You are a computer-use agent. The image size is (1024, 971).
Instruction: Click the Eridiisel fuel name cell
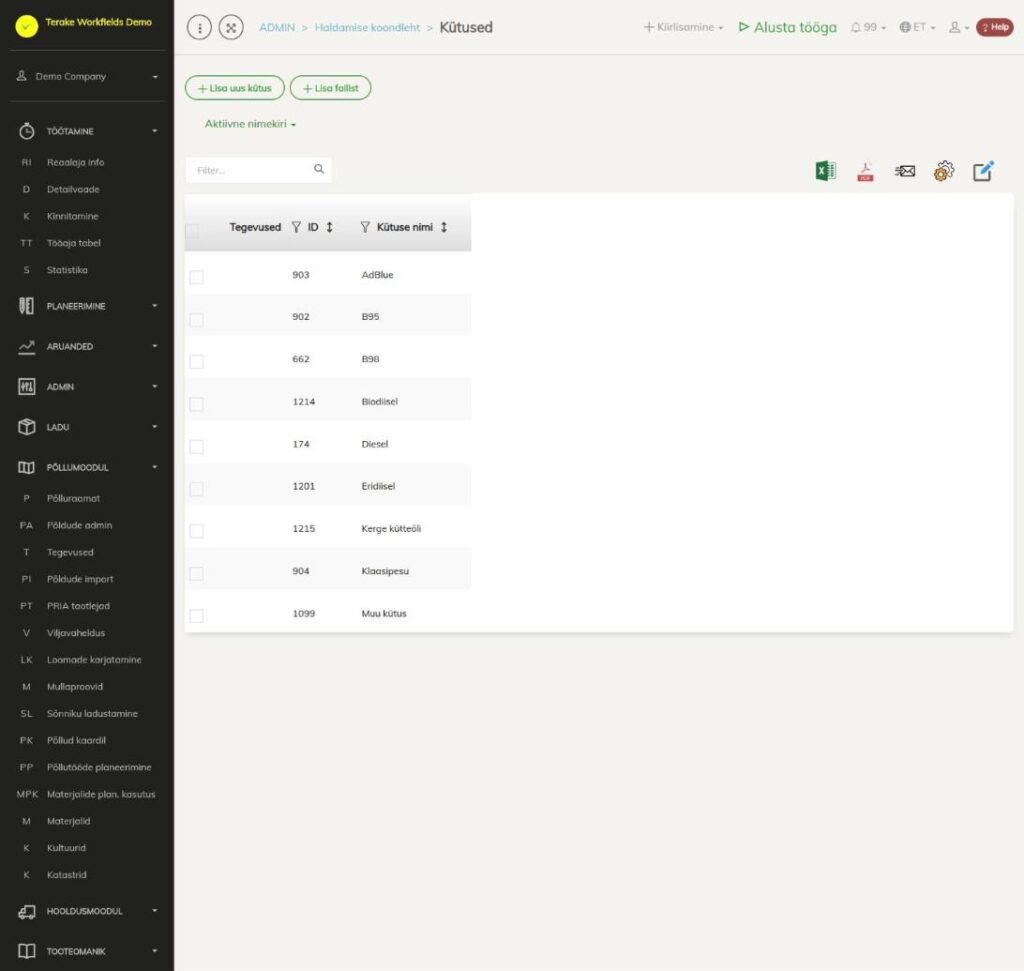(x=378, y=486)
